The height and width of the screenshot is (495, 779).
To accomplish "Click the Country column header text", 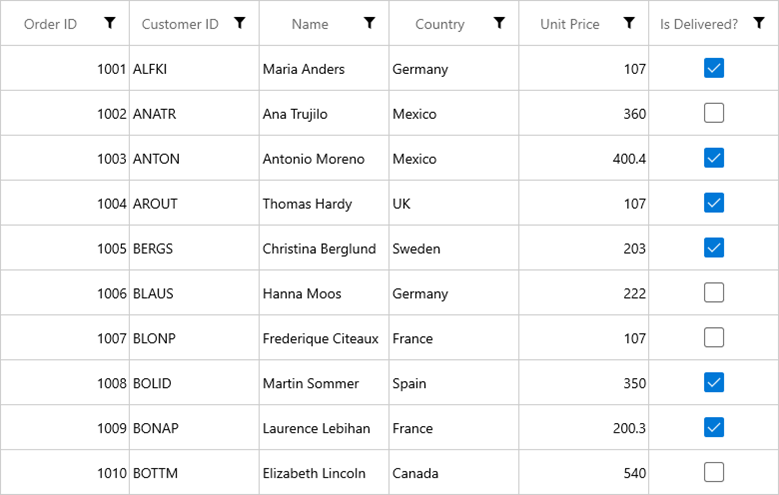I will 440,24.
